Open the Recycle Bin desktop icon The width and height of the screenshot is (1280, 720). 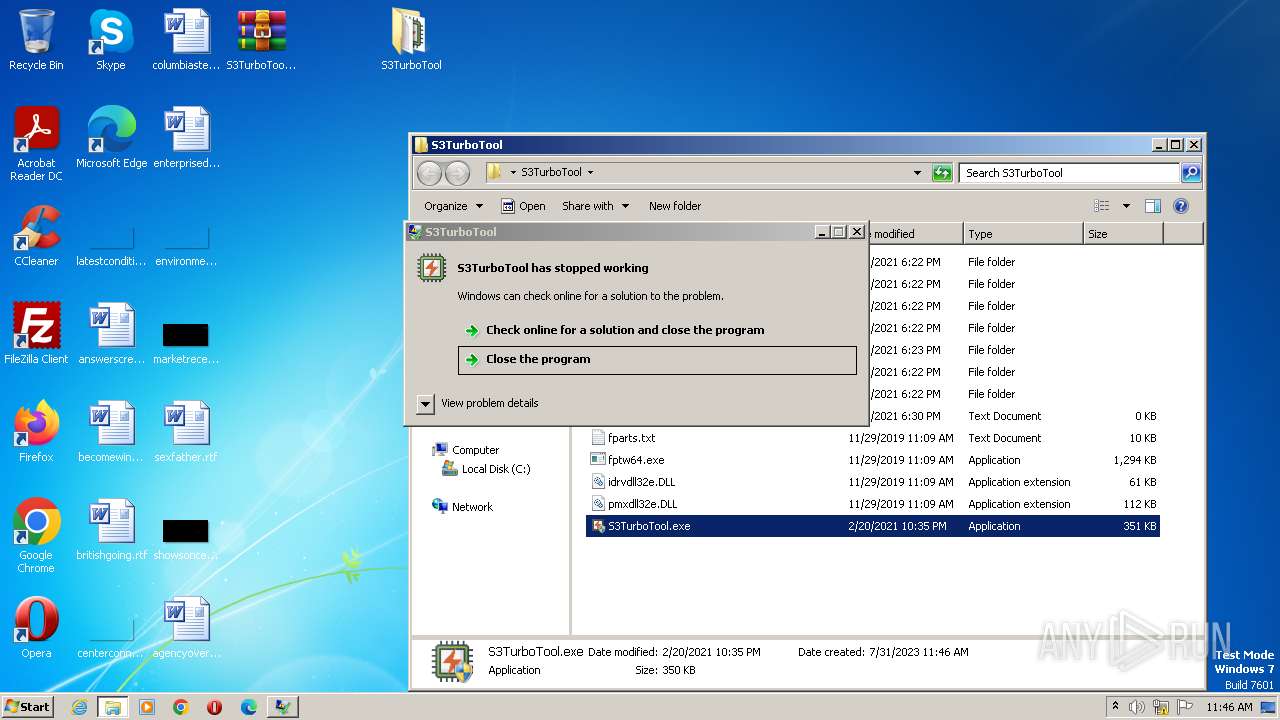coord(36,40)
